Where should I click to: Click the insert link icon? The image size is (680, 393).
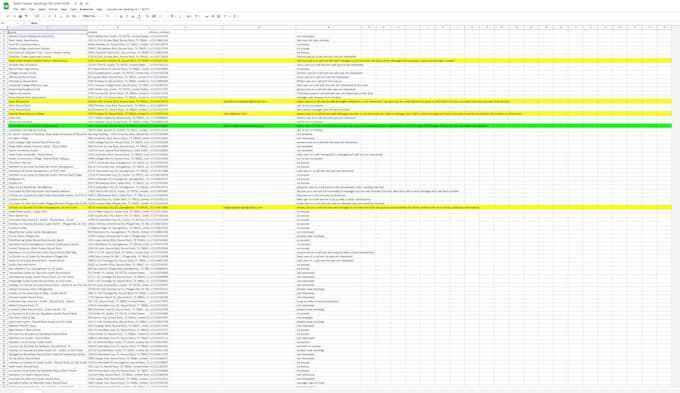(206, 16)
